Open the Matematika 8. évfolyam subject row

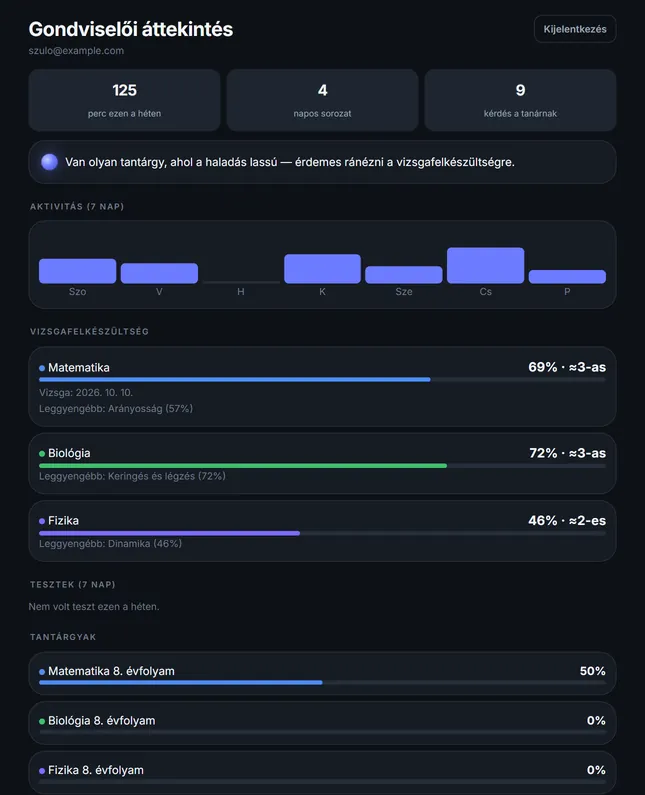point(322,673)
